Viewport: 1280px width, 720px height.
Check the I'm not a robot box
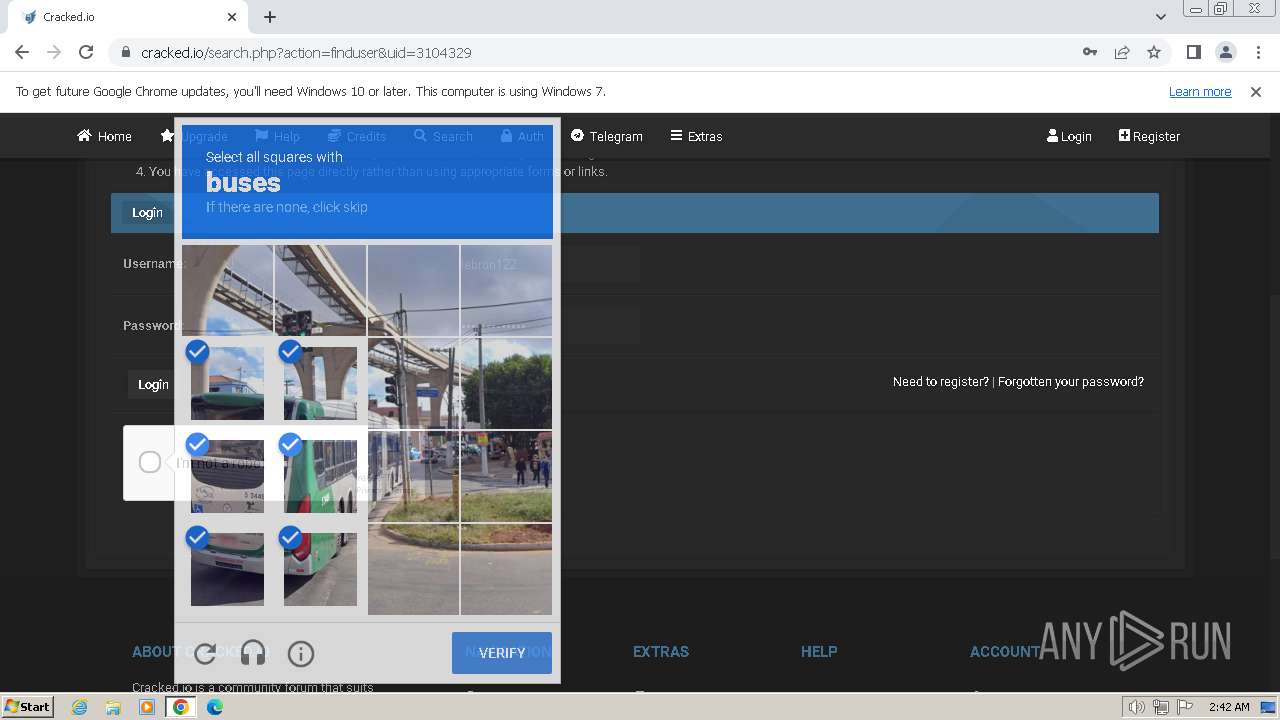point(150,462)
